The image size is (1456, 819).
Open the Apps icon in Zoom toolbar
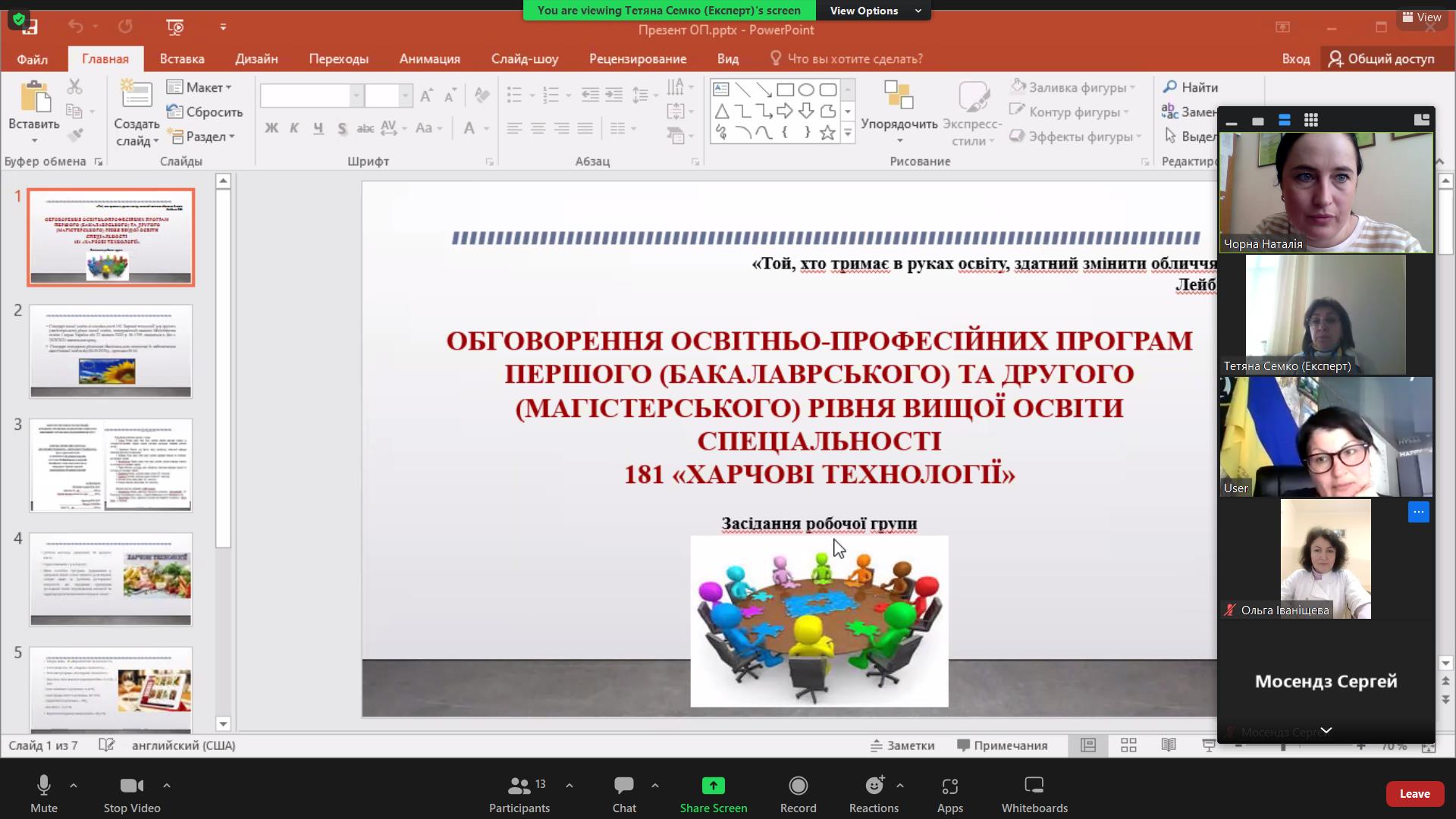[949, 786]
